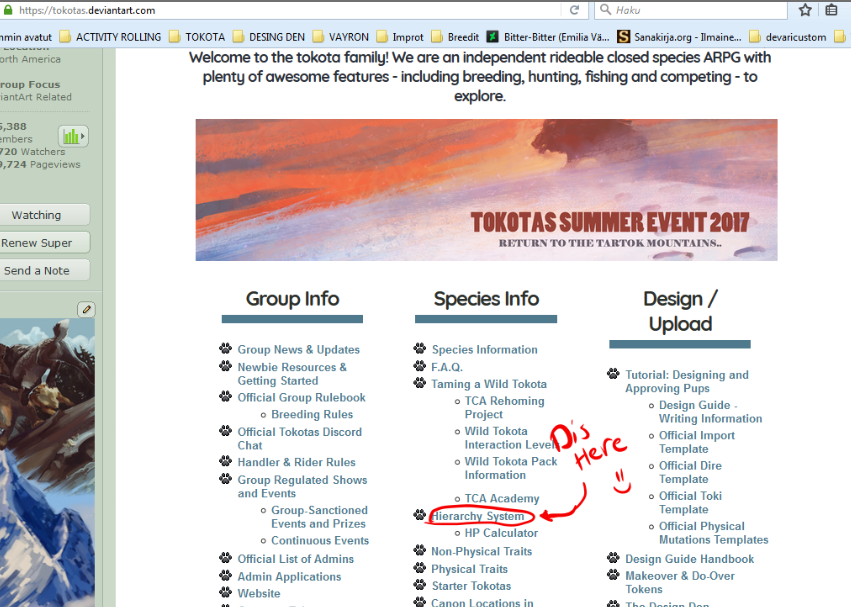
Task: Click the reload page icon
Action: [574, 10]
